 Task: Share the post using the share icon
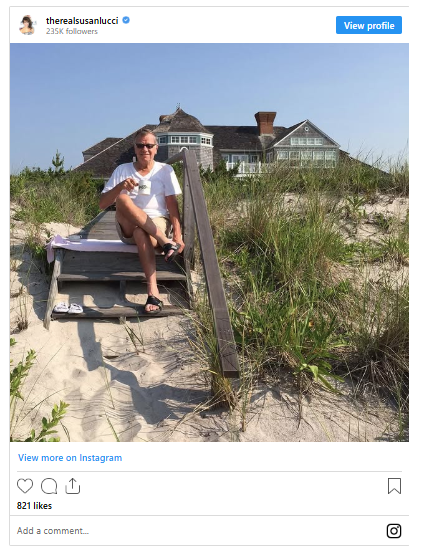[73, 486]
